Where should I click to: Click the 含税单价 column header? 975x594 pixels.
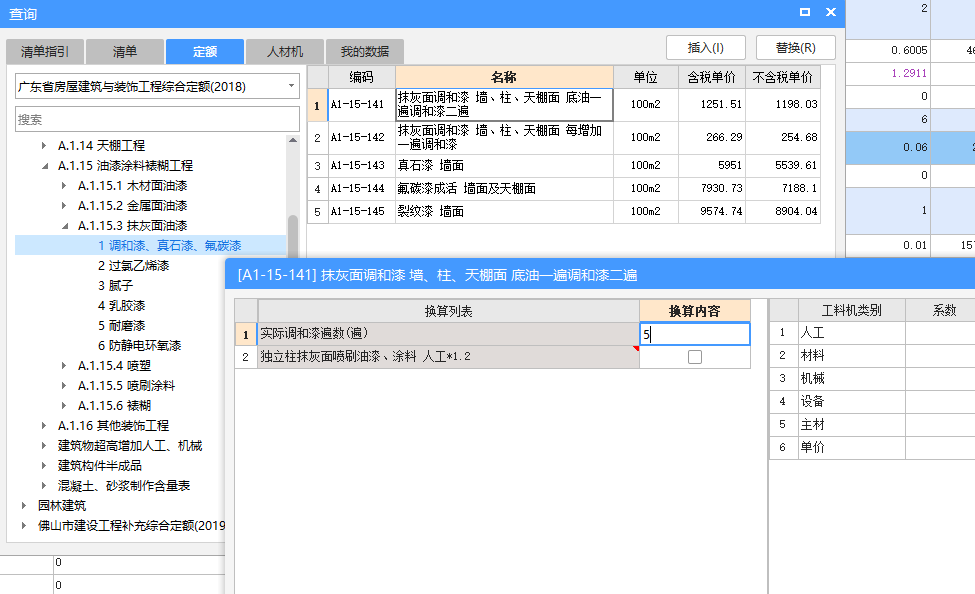click(712, 77)
